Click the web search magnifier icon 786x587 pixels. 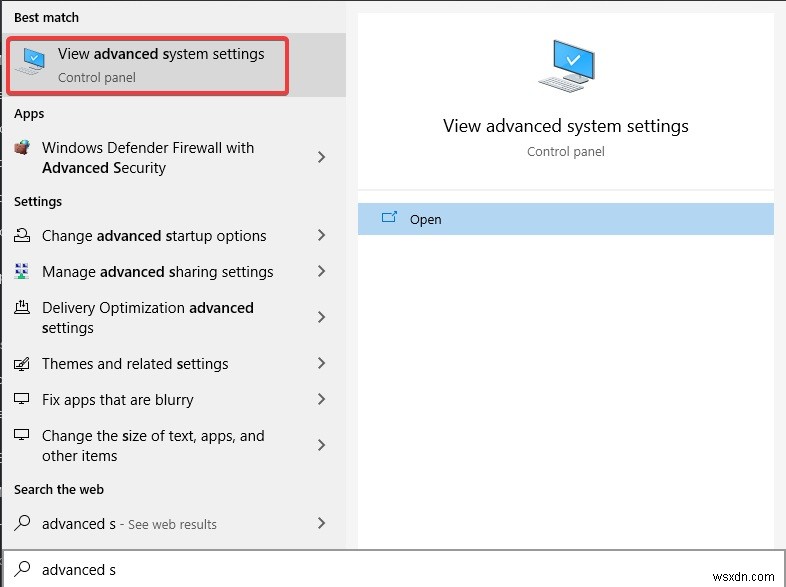coord(22,523)
